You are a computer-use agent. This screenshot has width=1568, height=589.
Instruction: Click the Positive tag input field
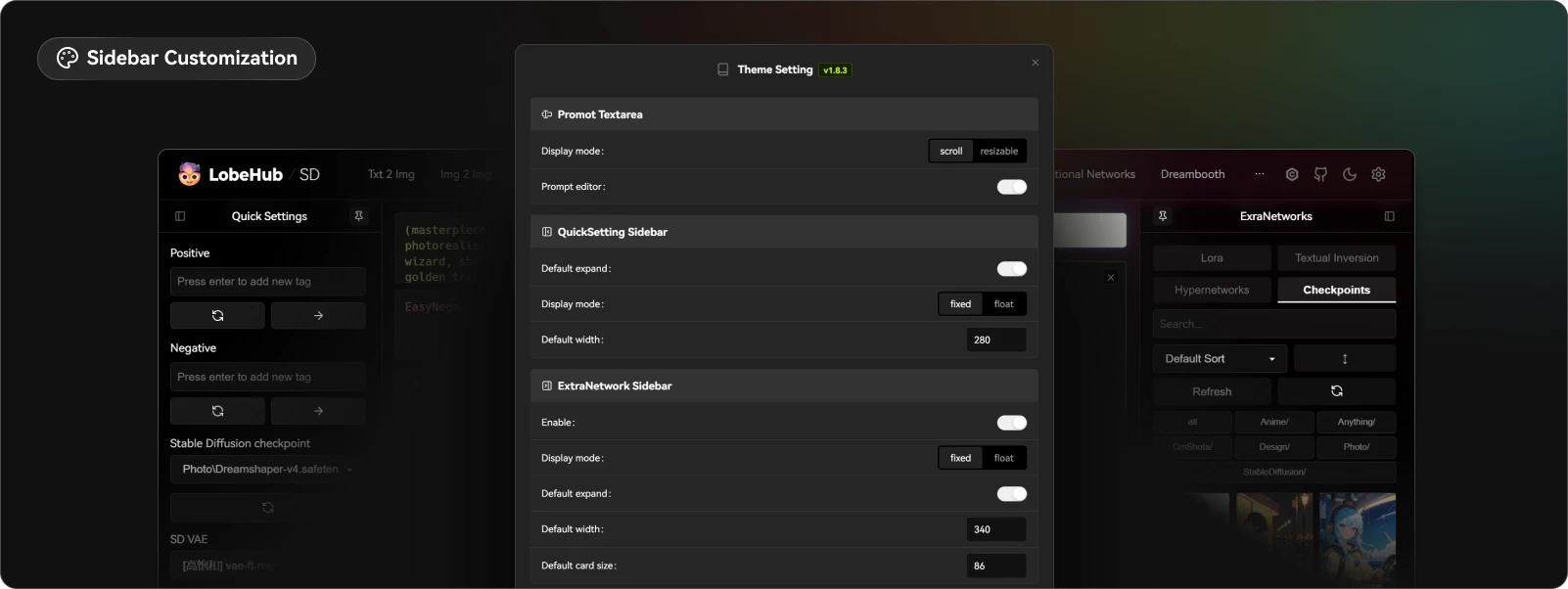(x=267, y=282)
